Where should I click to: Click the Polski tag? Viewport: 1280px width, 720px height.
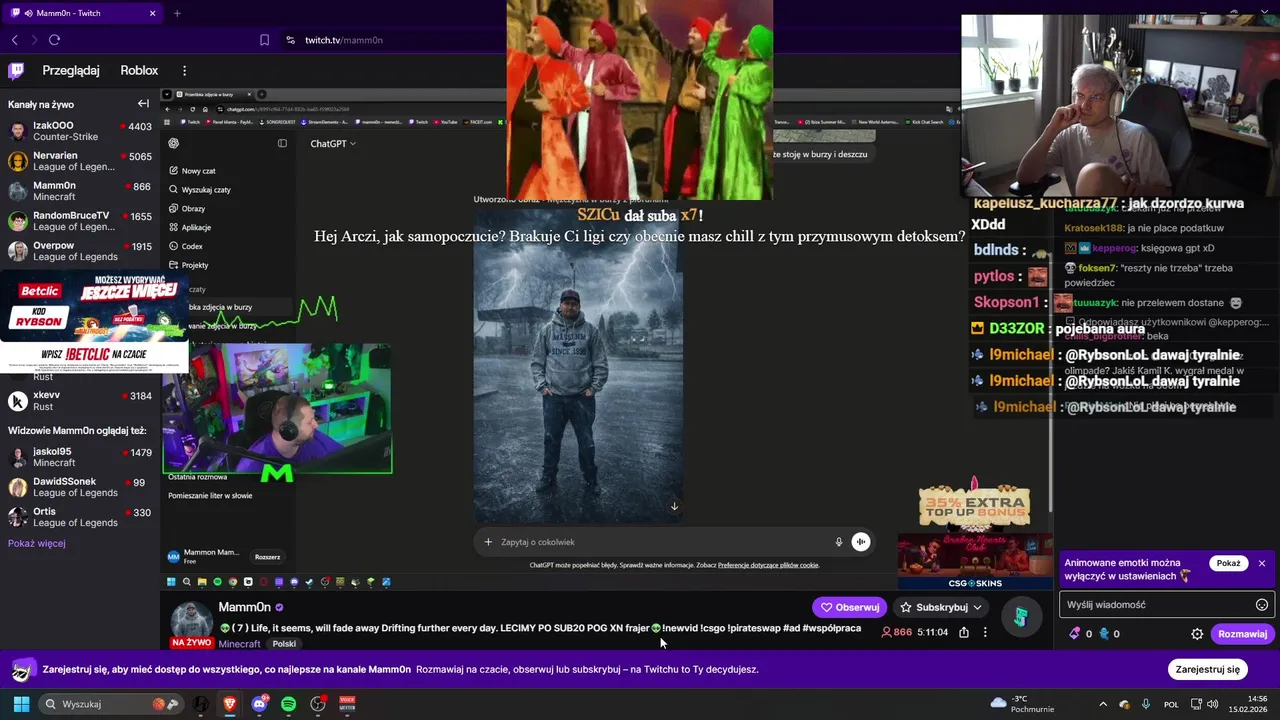[284, 644]
